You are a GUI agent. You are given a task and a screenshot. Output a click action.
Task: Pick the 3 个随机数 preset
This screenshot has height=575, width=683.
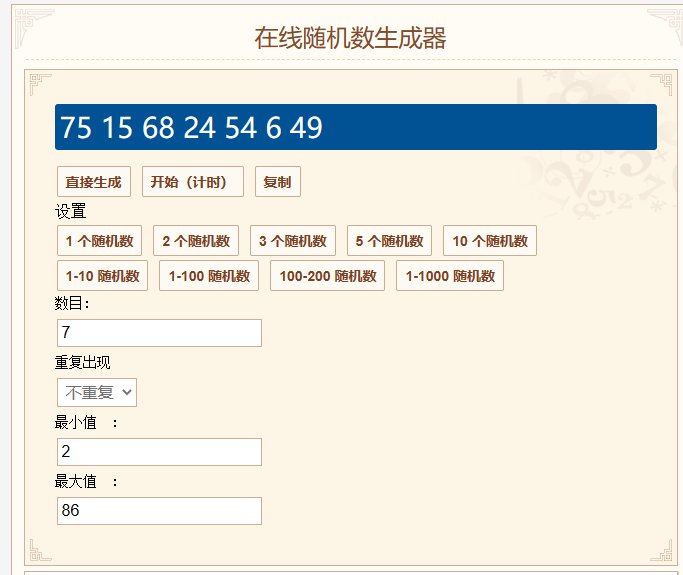[x=293, y=241]
